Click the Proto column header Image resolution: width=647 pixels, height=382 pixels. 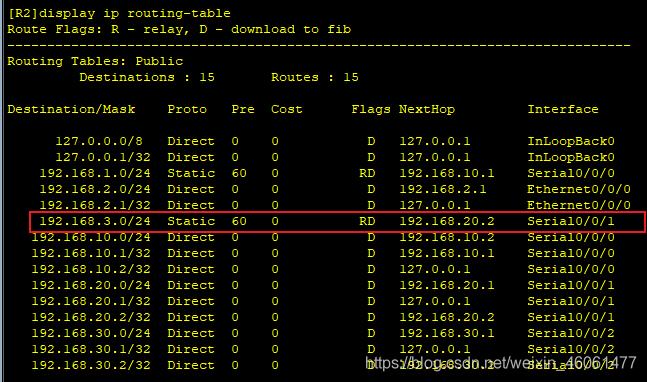point(187,109)
